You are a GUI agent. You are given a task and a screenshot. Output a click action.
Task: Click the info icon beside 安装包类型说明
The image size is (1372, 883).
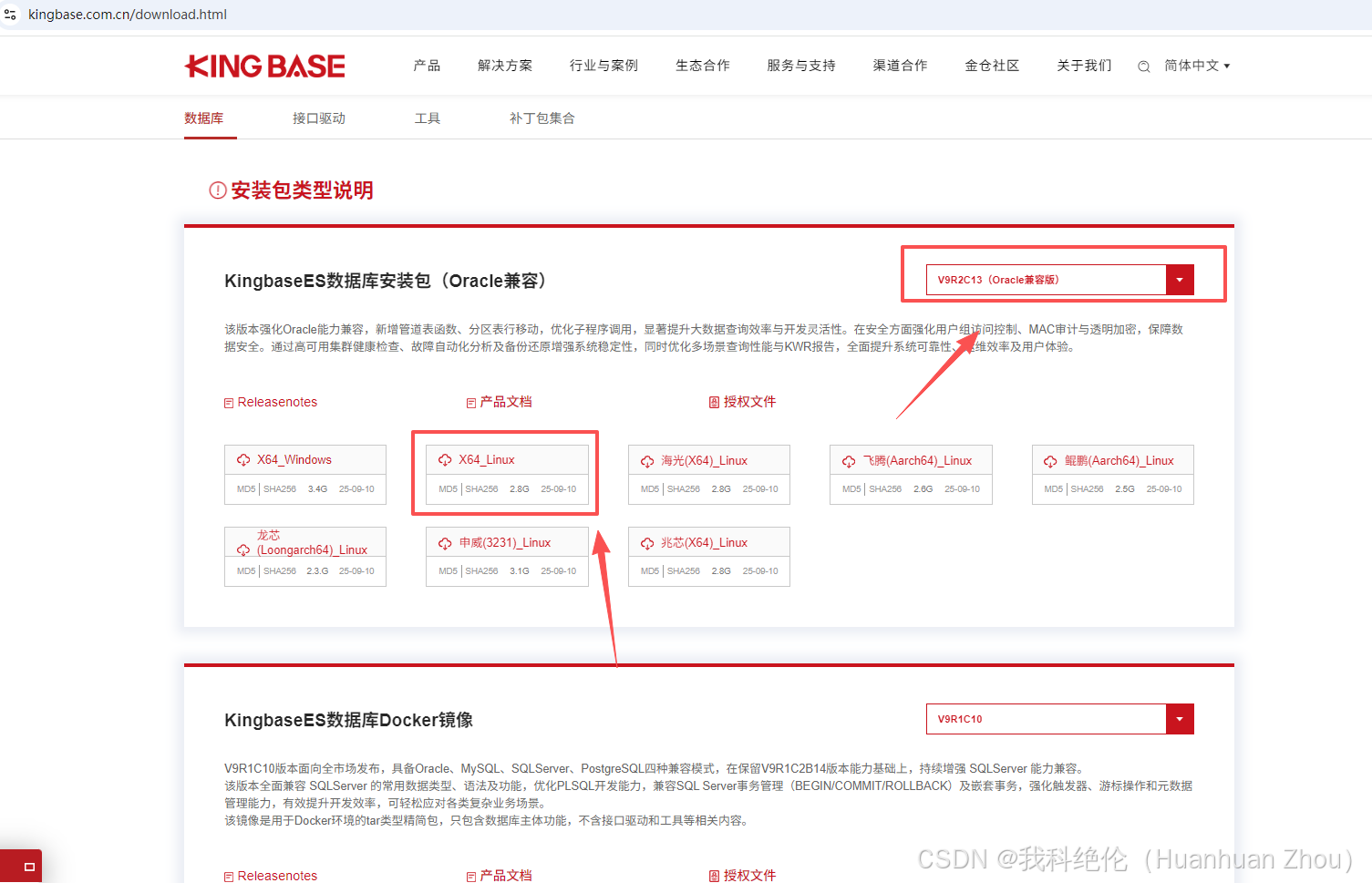[218, 190]
